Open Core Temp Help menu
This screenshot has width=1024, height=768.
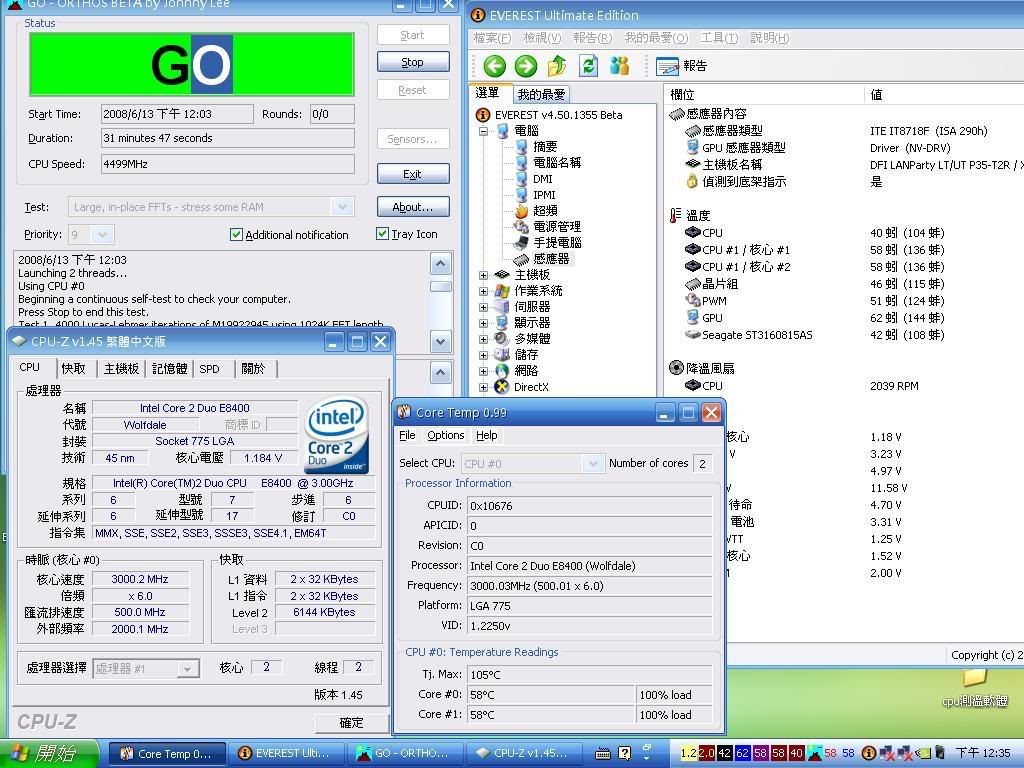point(486,436)
